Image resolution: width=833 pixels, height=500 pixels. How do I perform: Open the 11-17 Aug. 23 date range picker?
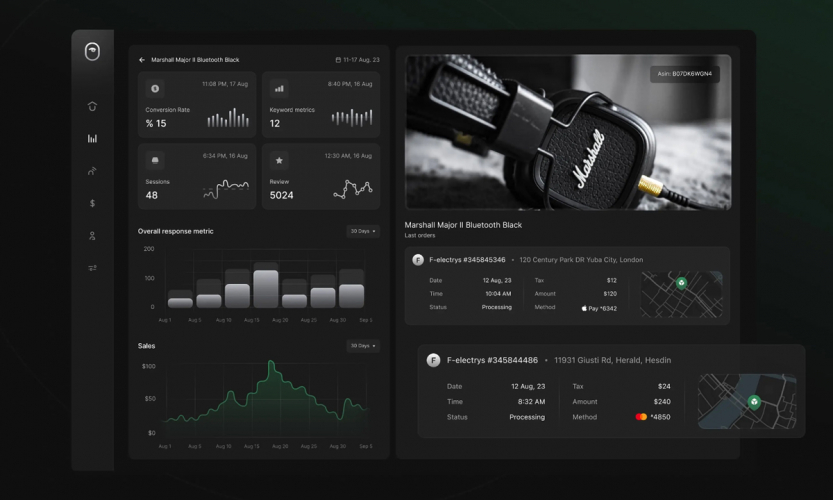coord(358,60)
